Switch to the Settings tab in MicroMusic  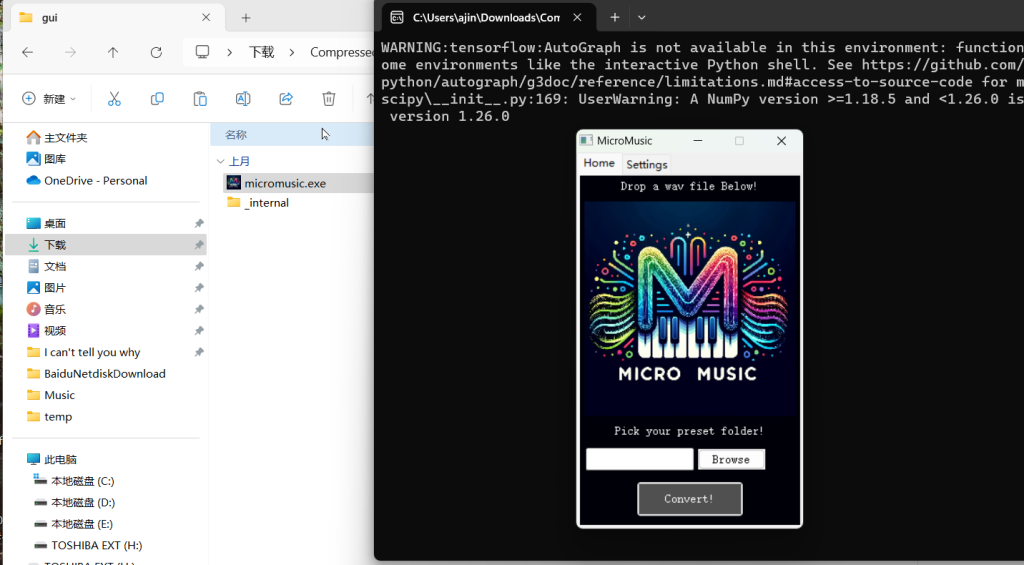647,164
